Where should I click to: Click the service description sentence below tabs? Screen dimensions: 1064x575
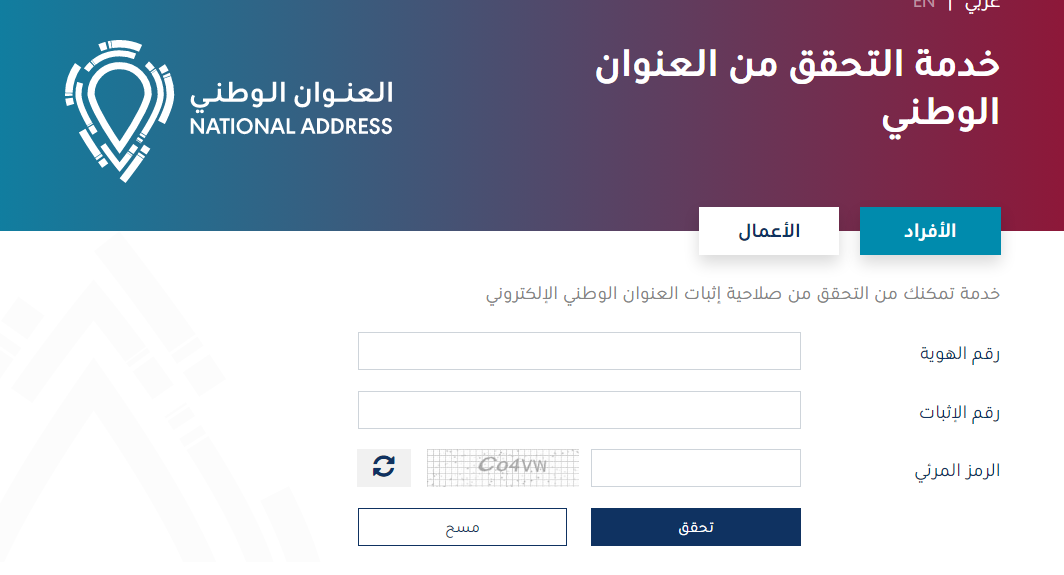(743, 294)
